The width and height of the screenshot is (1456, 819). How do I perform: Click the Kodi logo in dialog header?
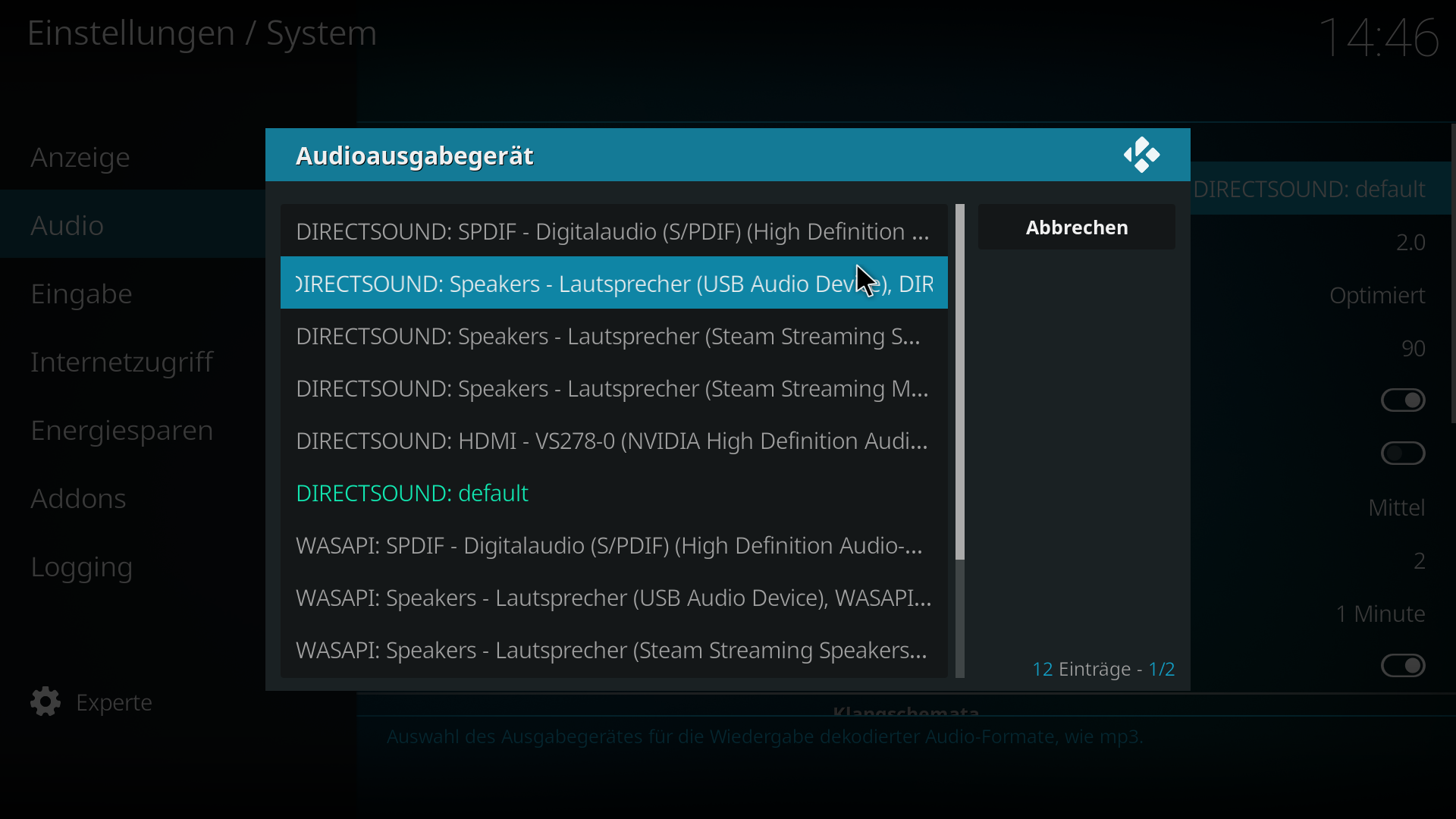(x=1141, y=155)
